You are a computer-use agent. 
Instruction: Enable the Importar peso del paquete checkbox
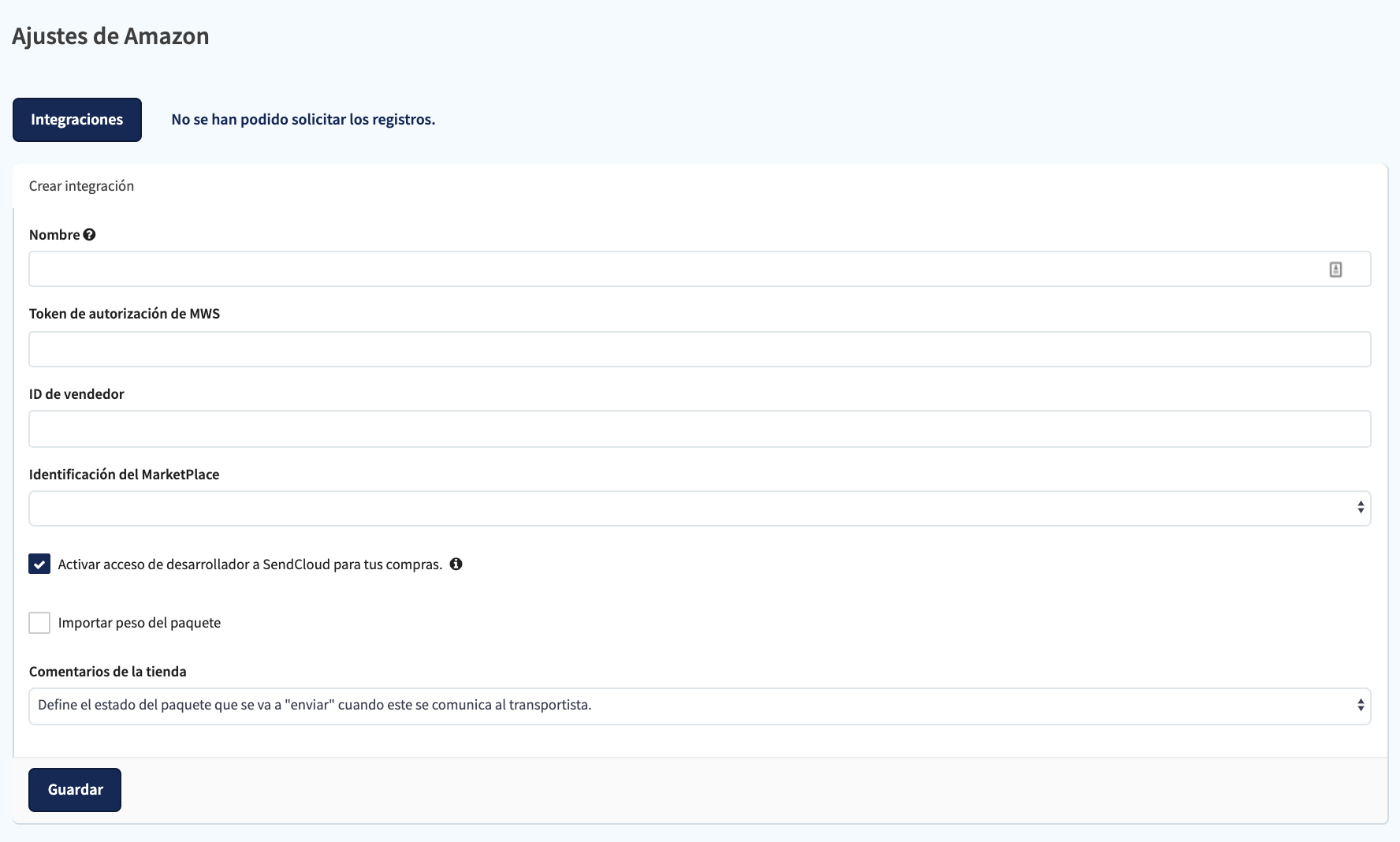[x=39, y=622]
